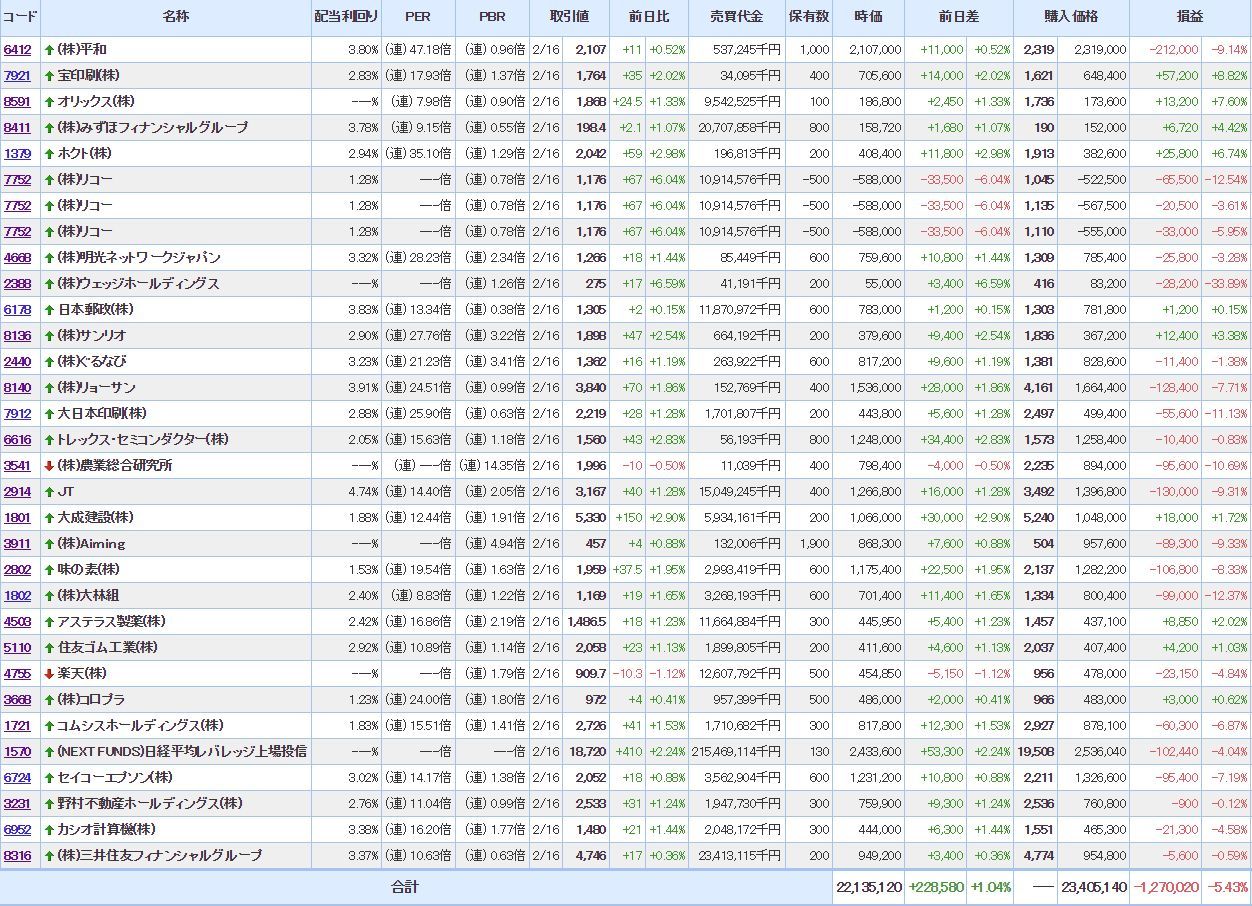1252x906 pixels.
Task: Click the red down arrow beside (株)農業総合研究所
Action: 49,465
